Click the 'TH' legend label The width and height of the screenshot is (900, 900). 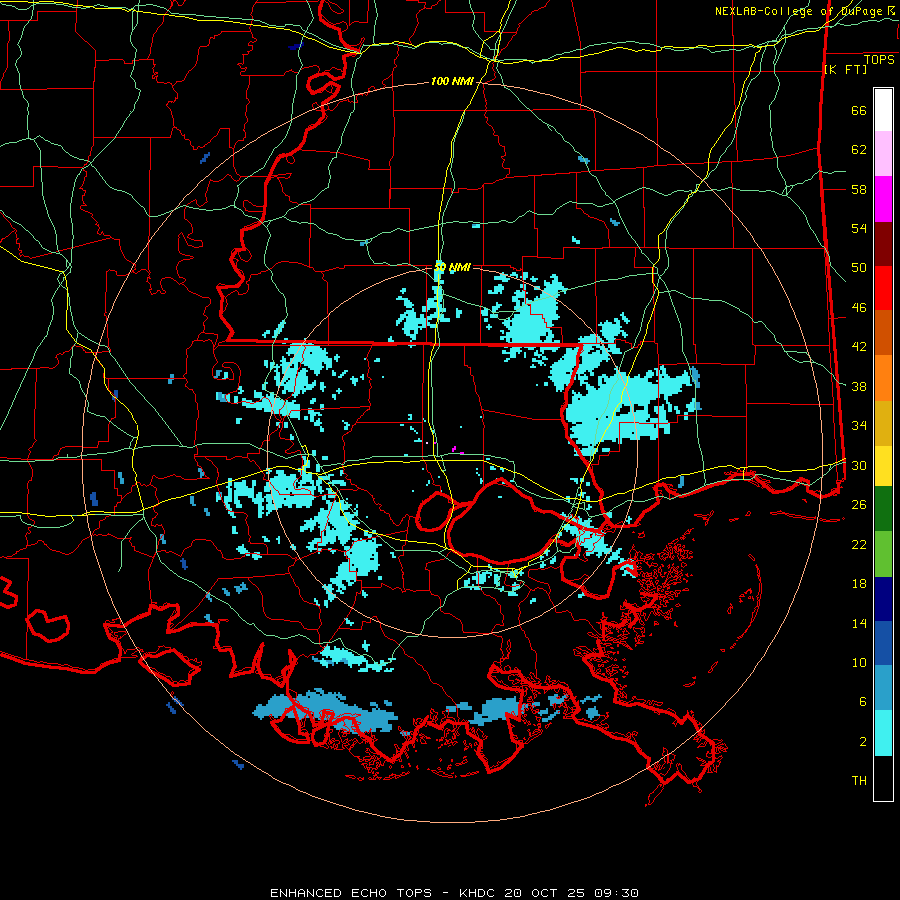[x=859, y=781]
